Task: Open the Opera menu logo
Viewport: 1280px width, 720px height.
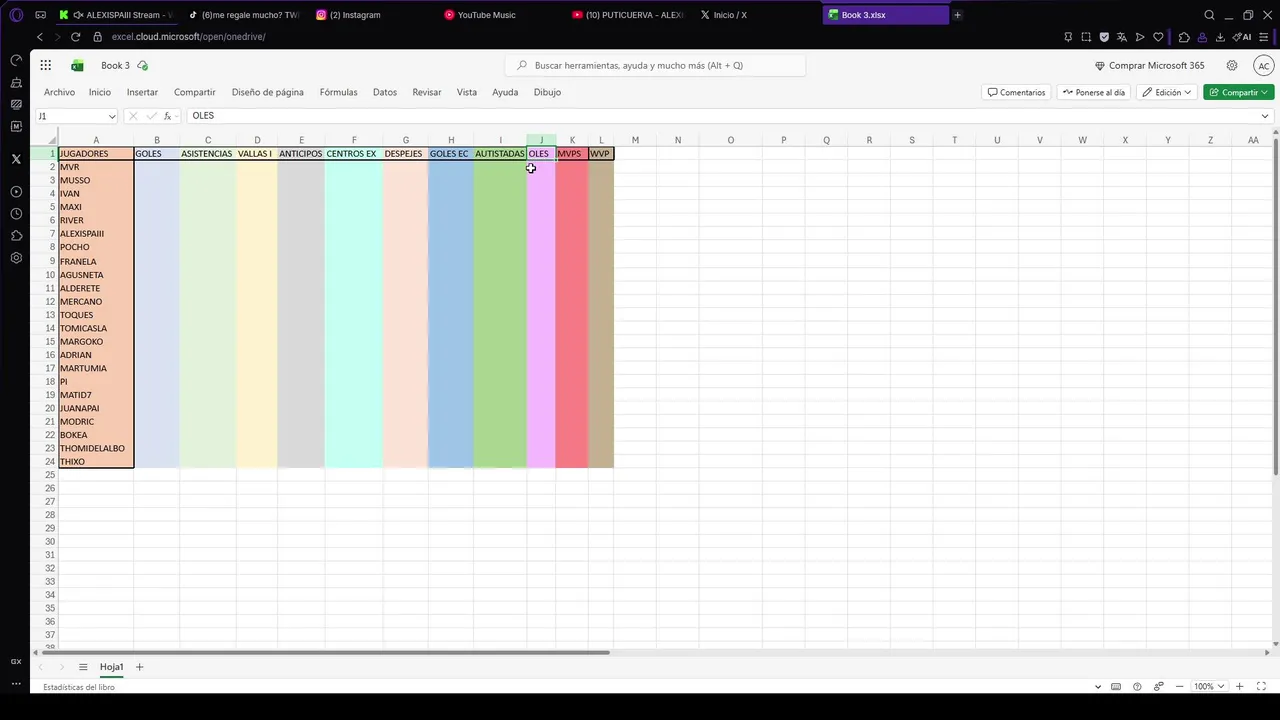Action: pyautogui.click(x=16, y=15)
